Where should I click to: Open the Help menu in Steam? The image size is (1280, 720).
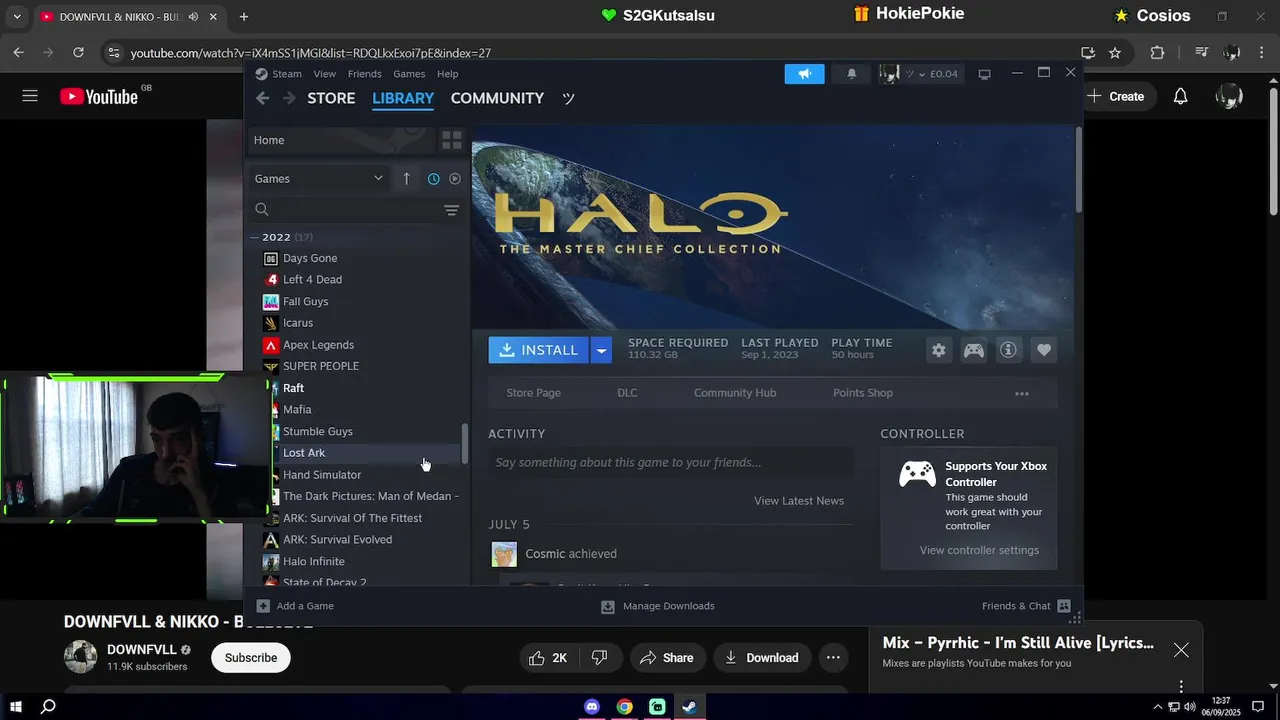(x=448, y=74)
